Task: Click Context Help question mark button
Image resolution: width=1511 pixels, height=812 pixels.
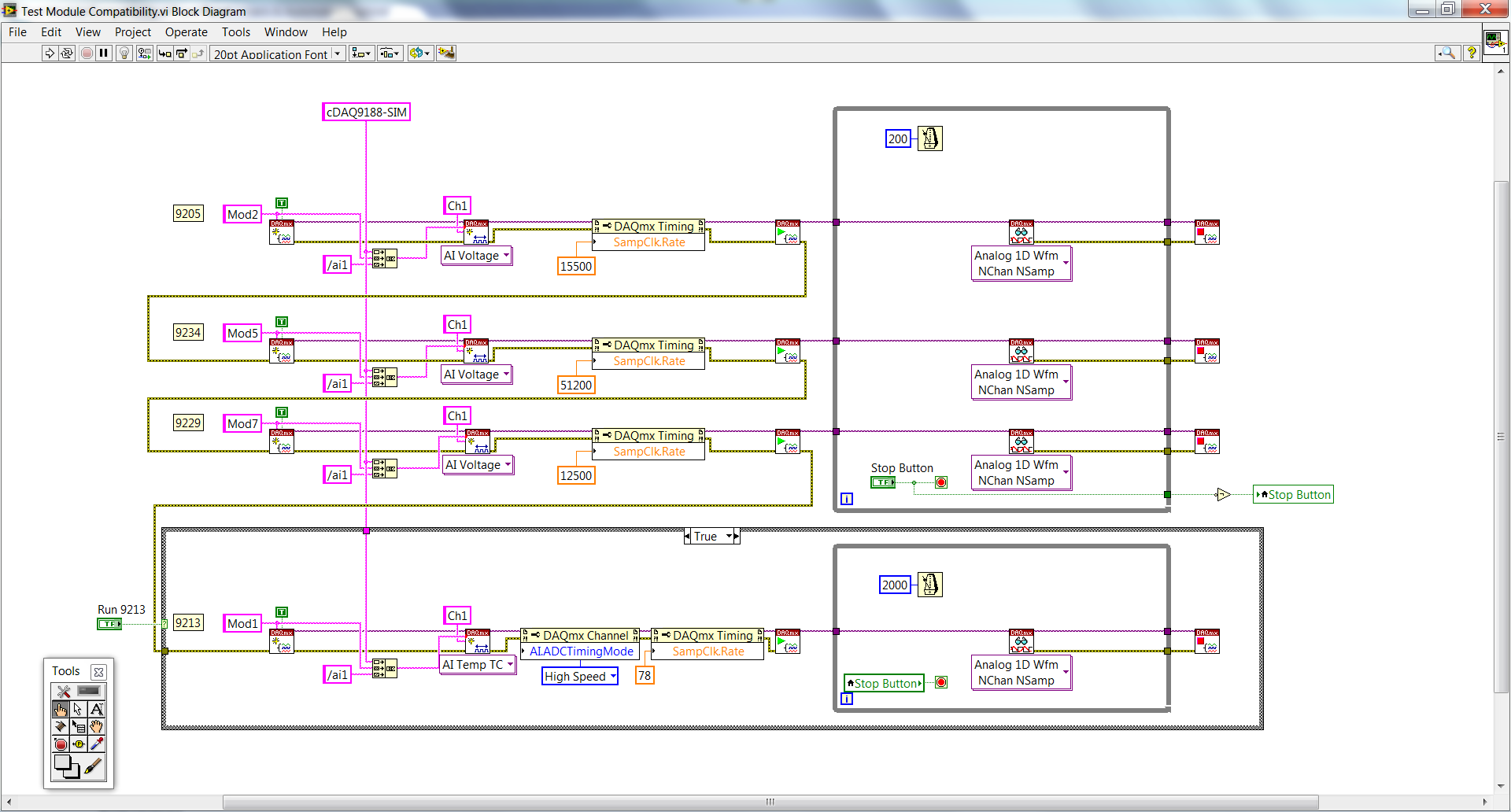Action: (1471, 53)
